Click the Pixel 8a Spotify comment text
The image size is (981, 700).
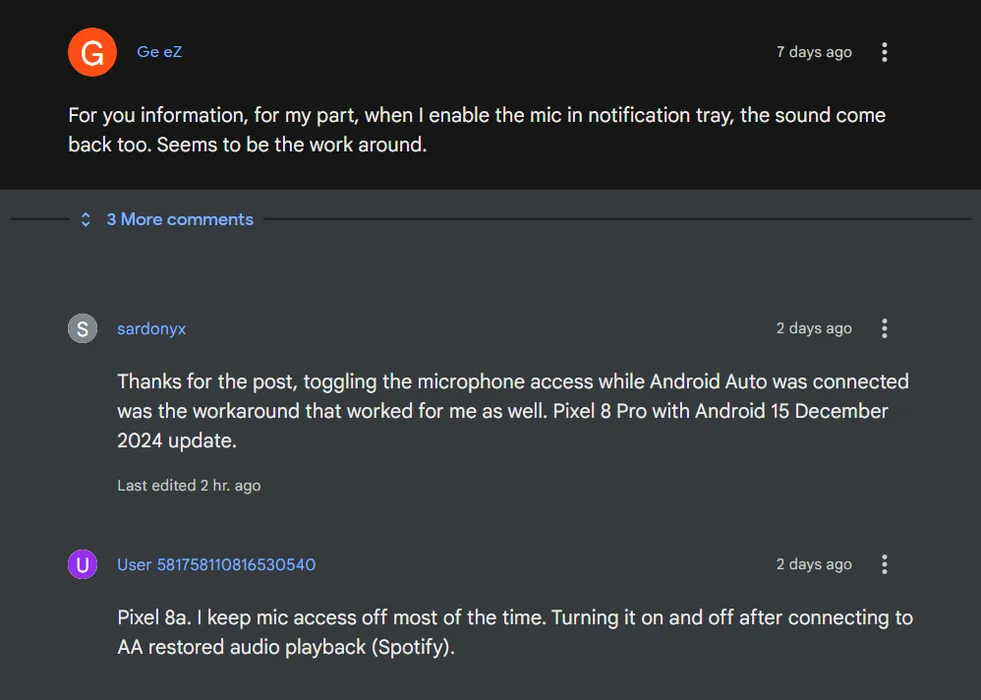[x=515, y=632]
